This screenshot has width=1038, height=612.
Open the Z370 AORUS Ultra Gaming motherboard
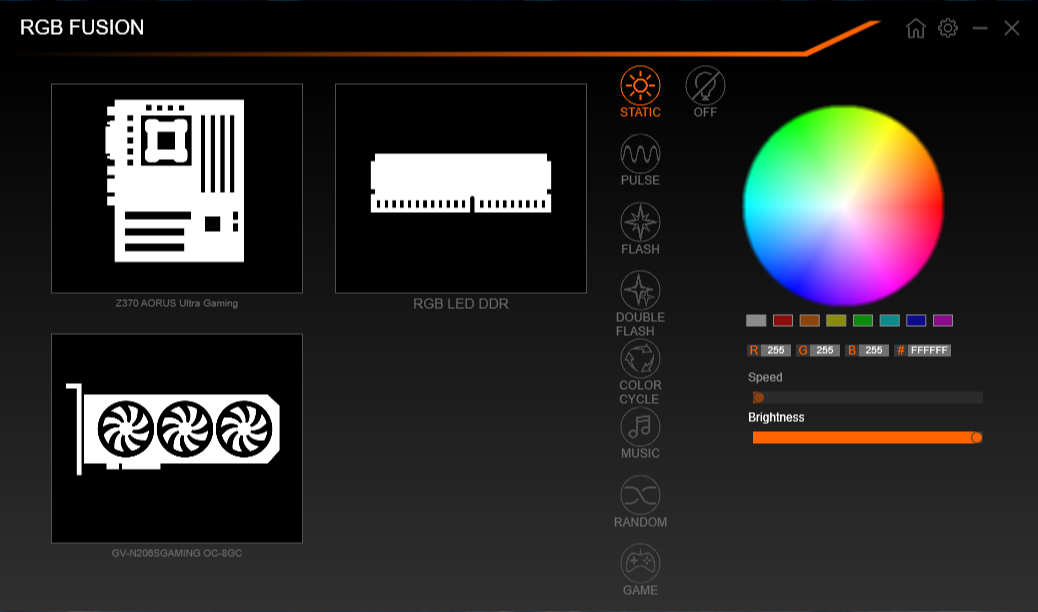click(x=177, y=188)
